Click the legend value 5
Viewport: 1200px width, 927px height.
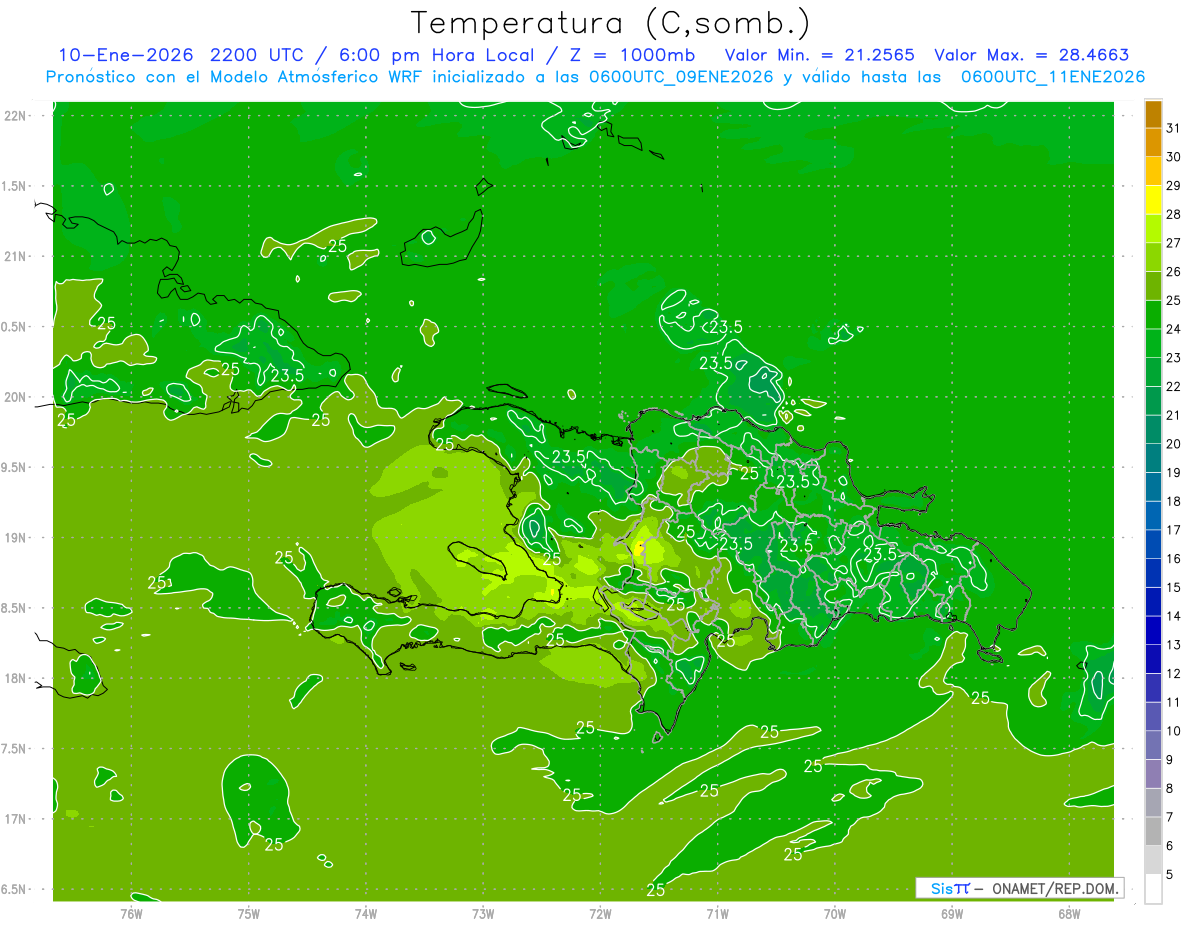coord(1170,875)
